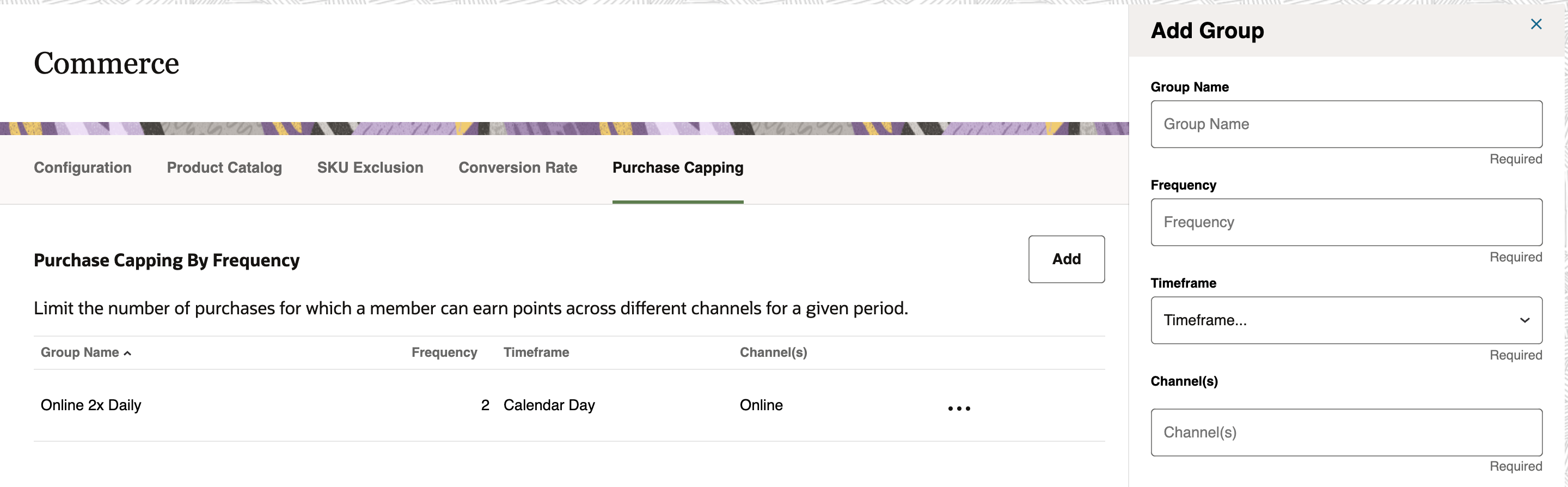Click the Calendar Day cell
1568x487 pixels.
[x=548, y=405]
